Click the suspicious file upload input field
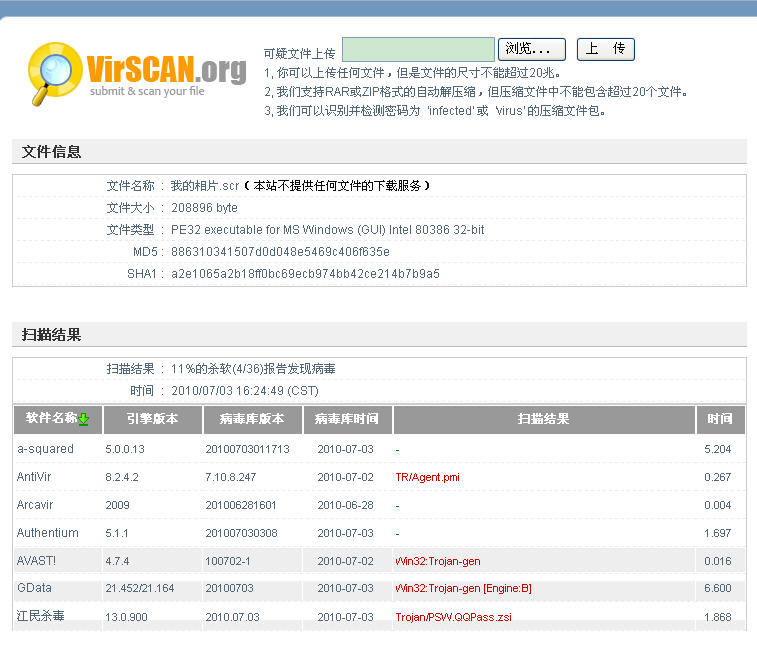 pyautogui.click(x=418, y=49)
